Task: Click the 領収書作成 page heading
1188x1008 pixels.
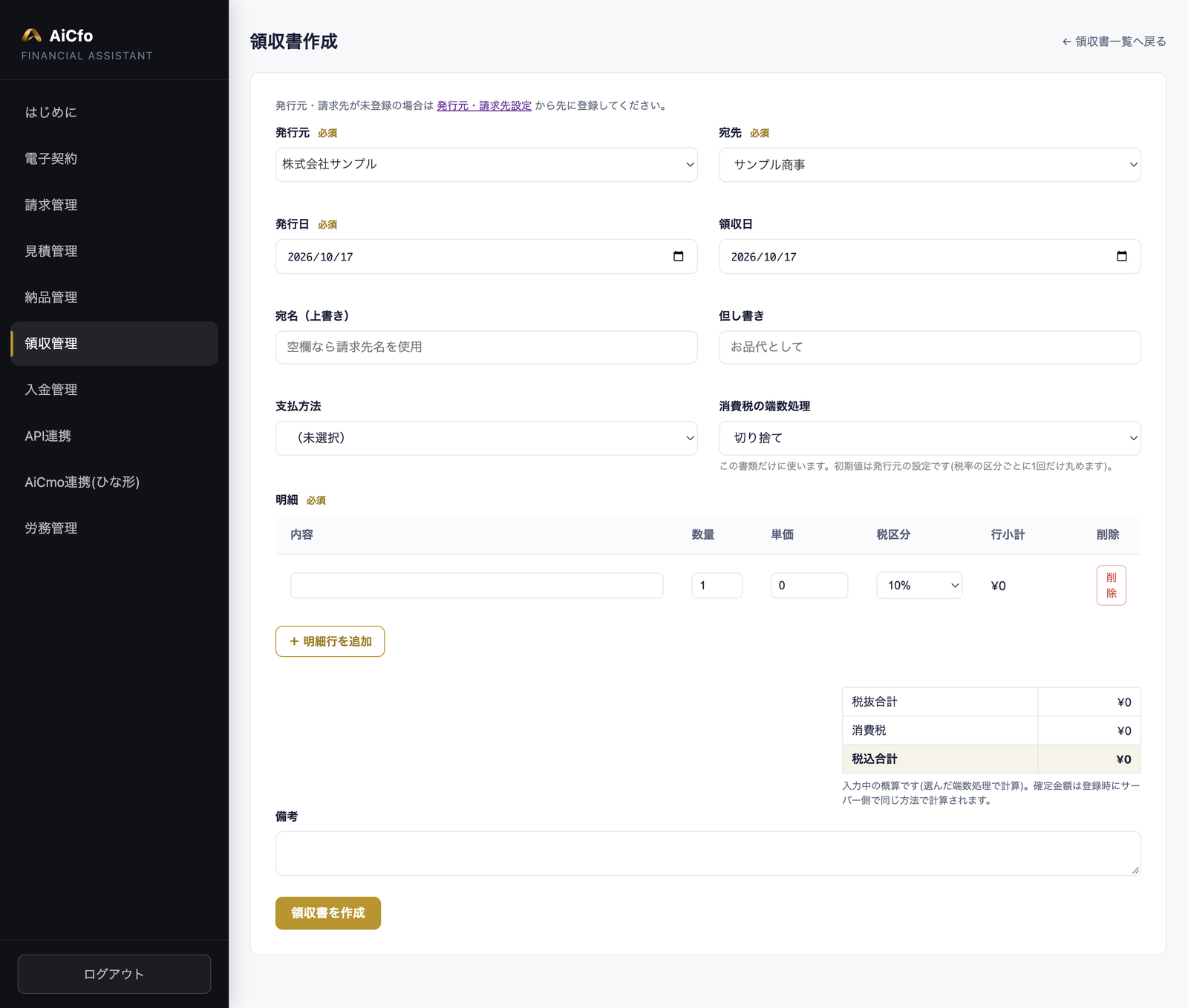Action: 293,42
